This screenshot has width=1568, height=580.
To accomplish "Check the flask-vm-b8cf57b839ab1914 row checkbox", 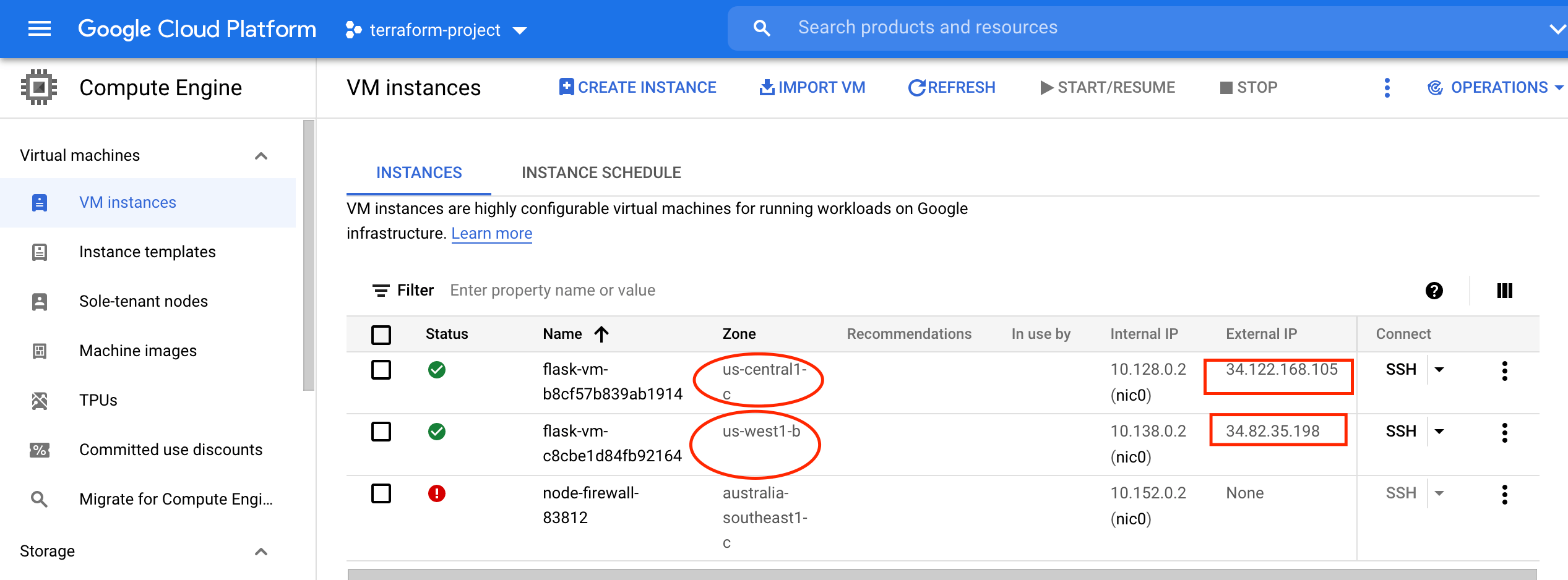I will pos(381,370).
